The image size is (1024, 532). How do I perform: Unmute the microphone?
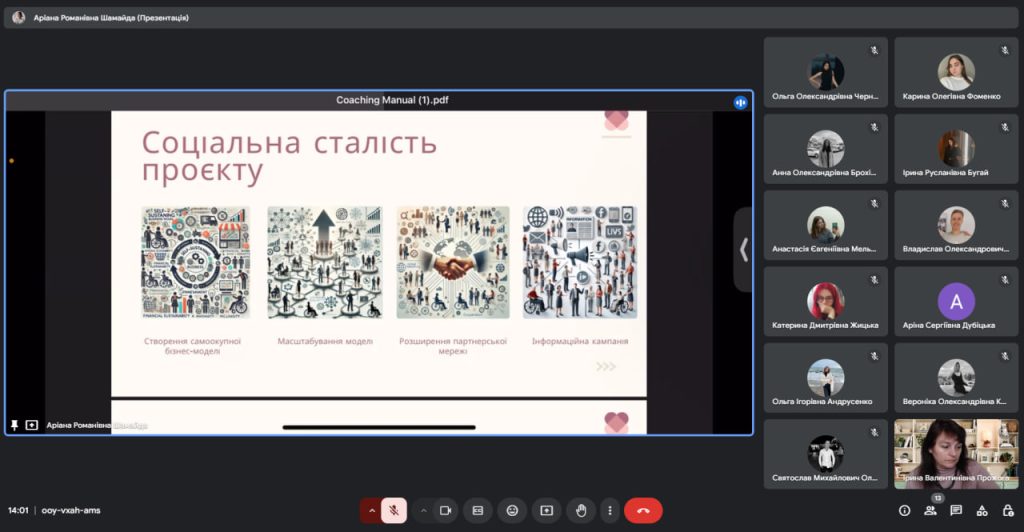[x=394, y=510]
